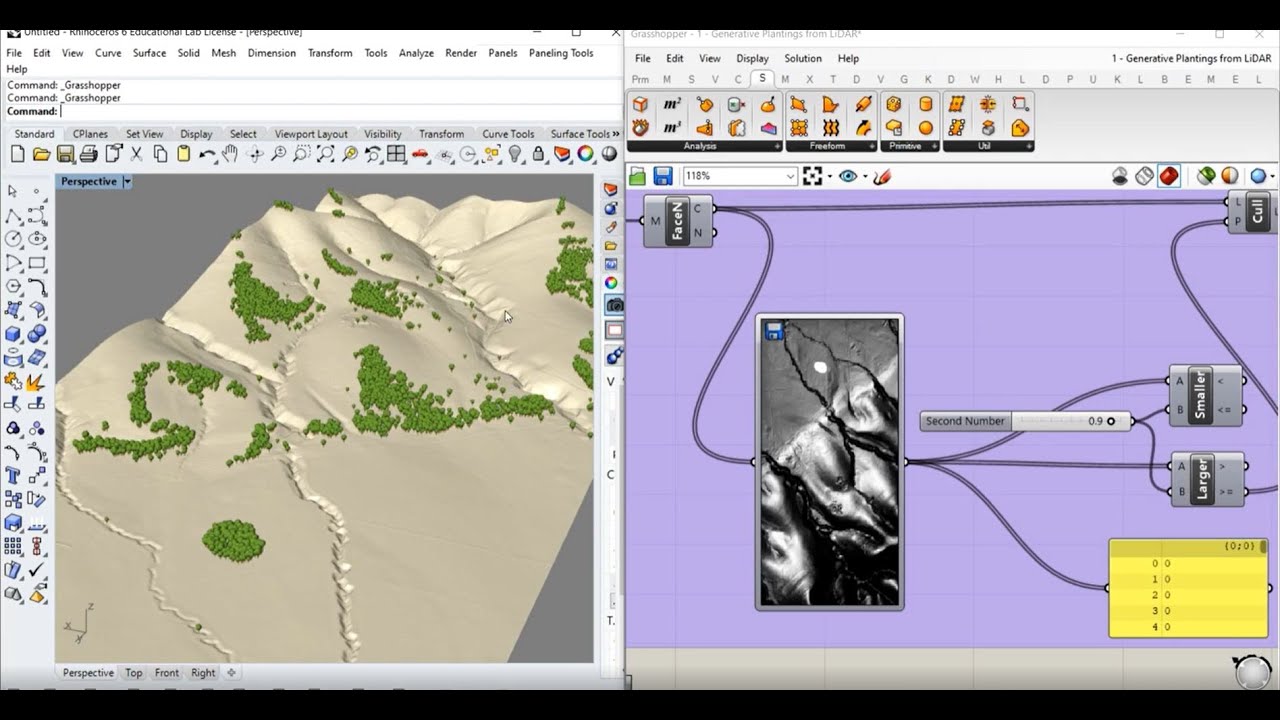Expand the Analysis panel with its plus
1280x720 pixels.
pyautogui.click(x=776, y=146)
